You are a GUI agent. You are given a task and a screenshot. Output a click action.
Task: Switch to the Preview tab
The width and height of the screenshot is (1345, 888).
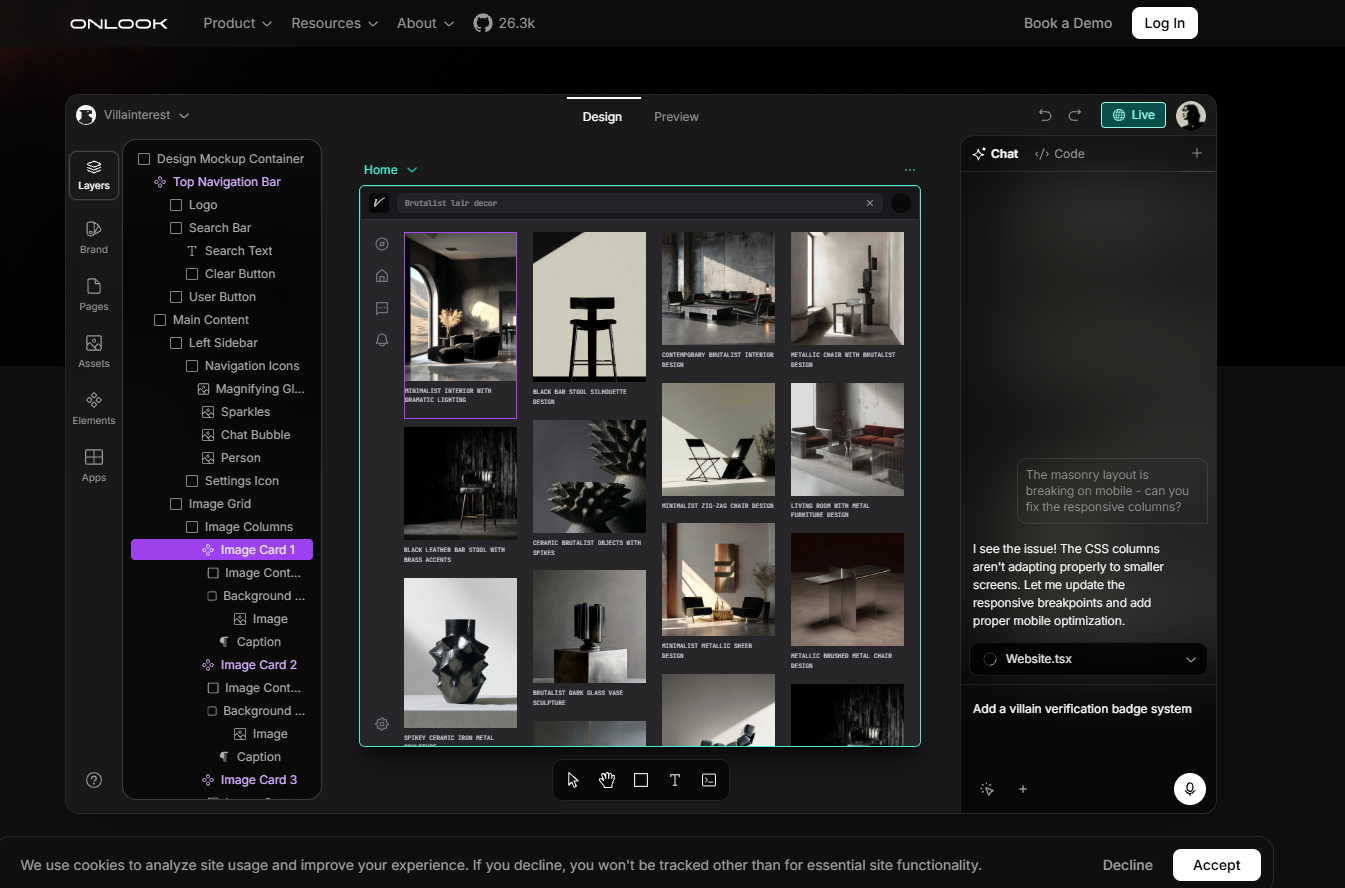676,116
